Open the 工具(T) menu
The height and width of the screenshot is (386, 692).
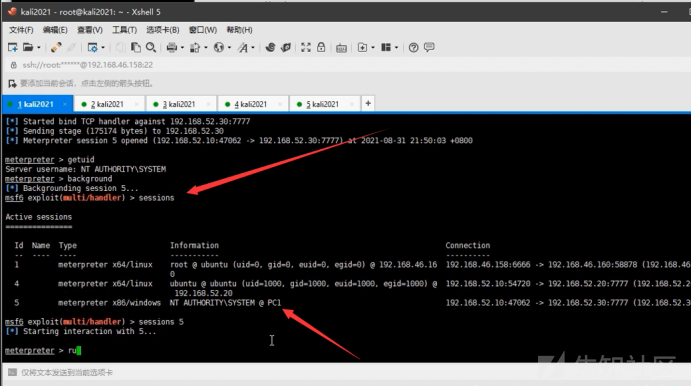[x=124, y=30]
